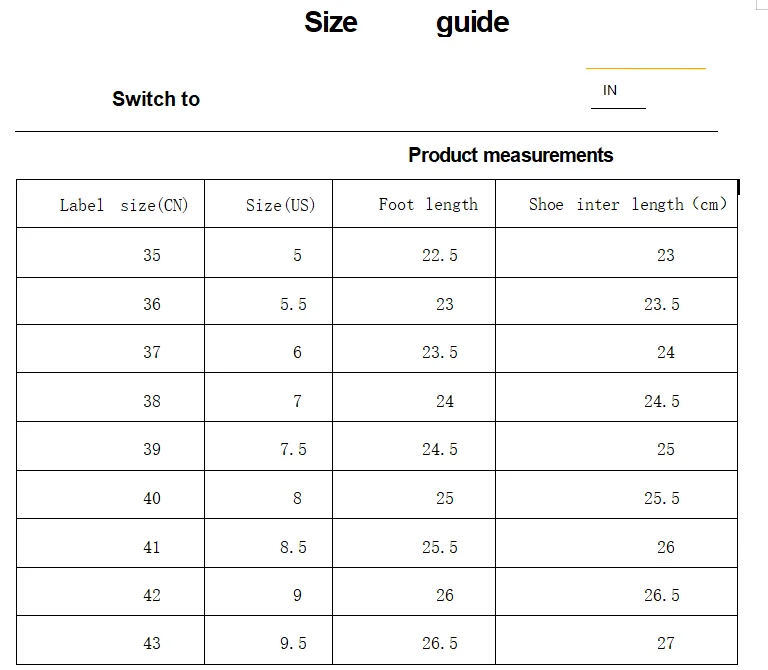768x670 pixels.
Task: Switch measurements to the IN unit
Action: 610,90
